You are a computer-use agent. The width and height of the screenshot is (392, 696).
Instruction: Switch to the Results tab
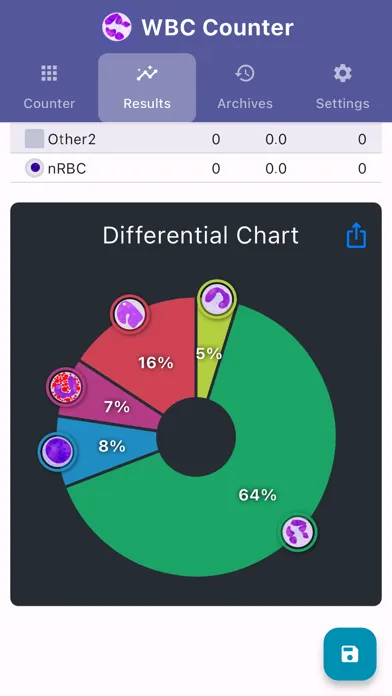147,88
